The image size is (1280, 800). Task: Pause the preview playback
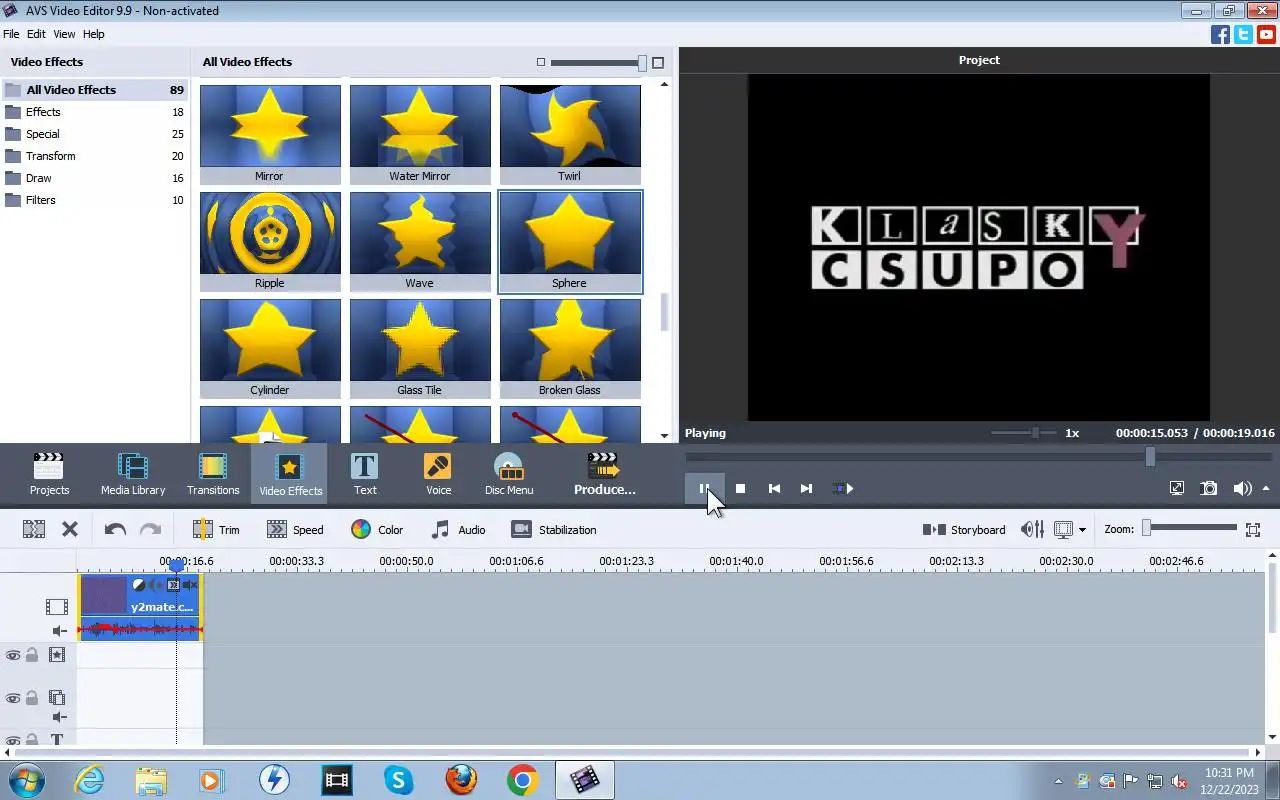point(704,489)
